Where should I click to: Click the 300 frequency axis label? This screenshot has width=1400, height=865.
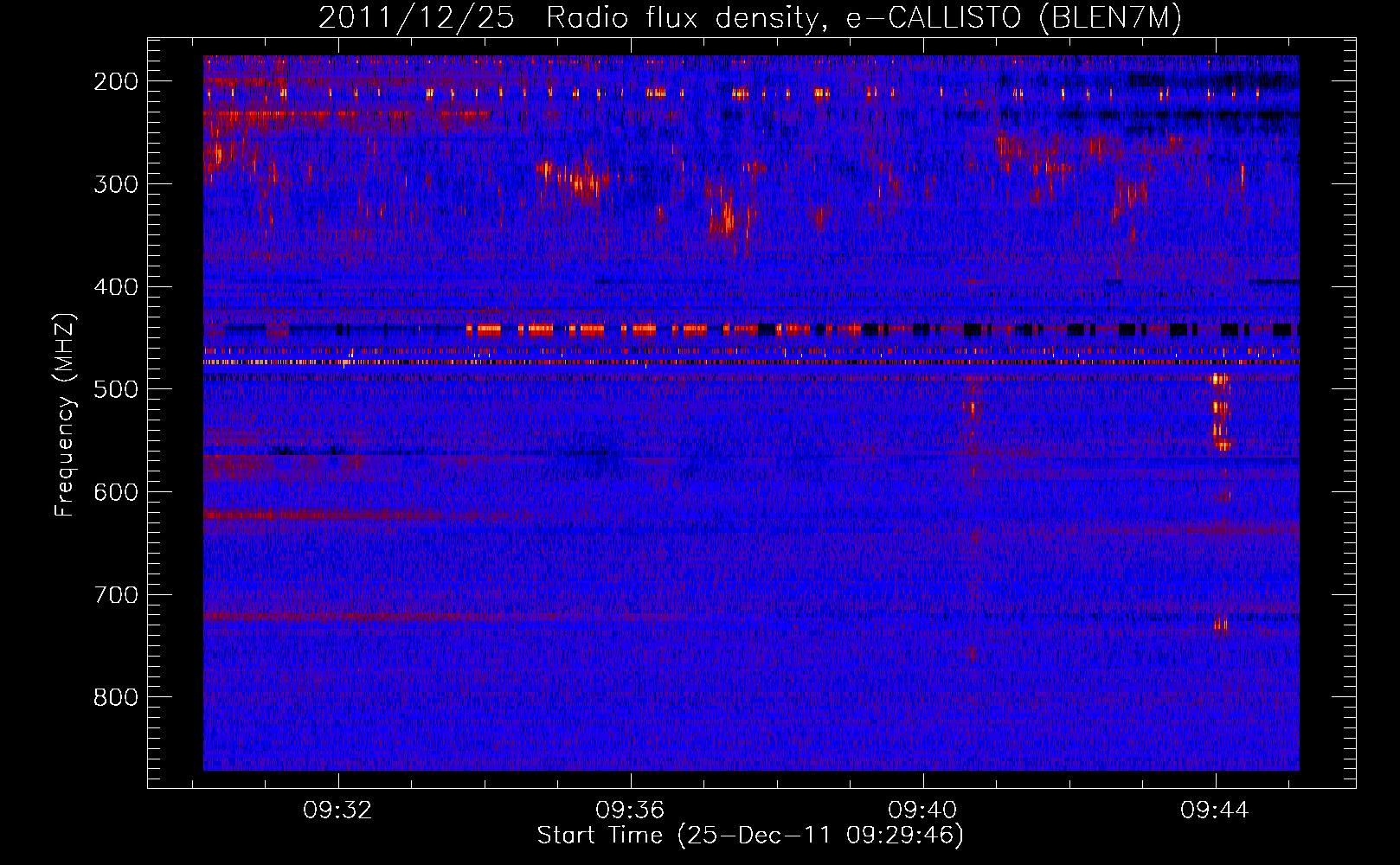coord(116,184)
